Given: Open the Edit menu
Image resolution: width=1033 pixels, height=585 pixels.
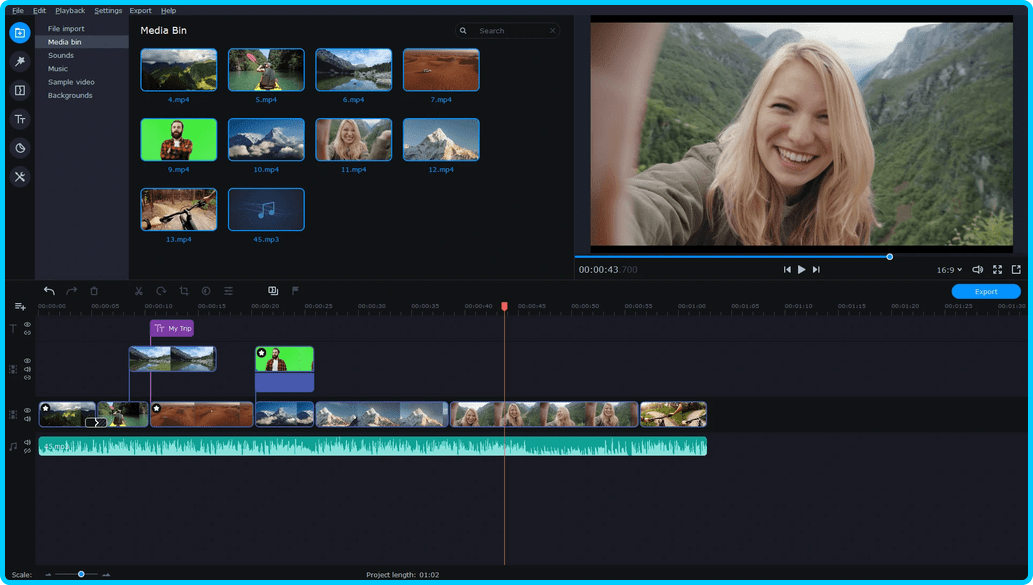Looking at the screenshot, I should 40,11.
